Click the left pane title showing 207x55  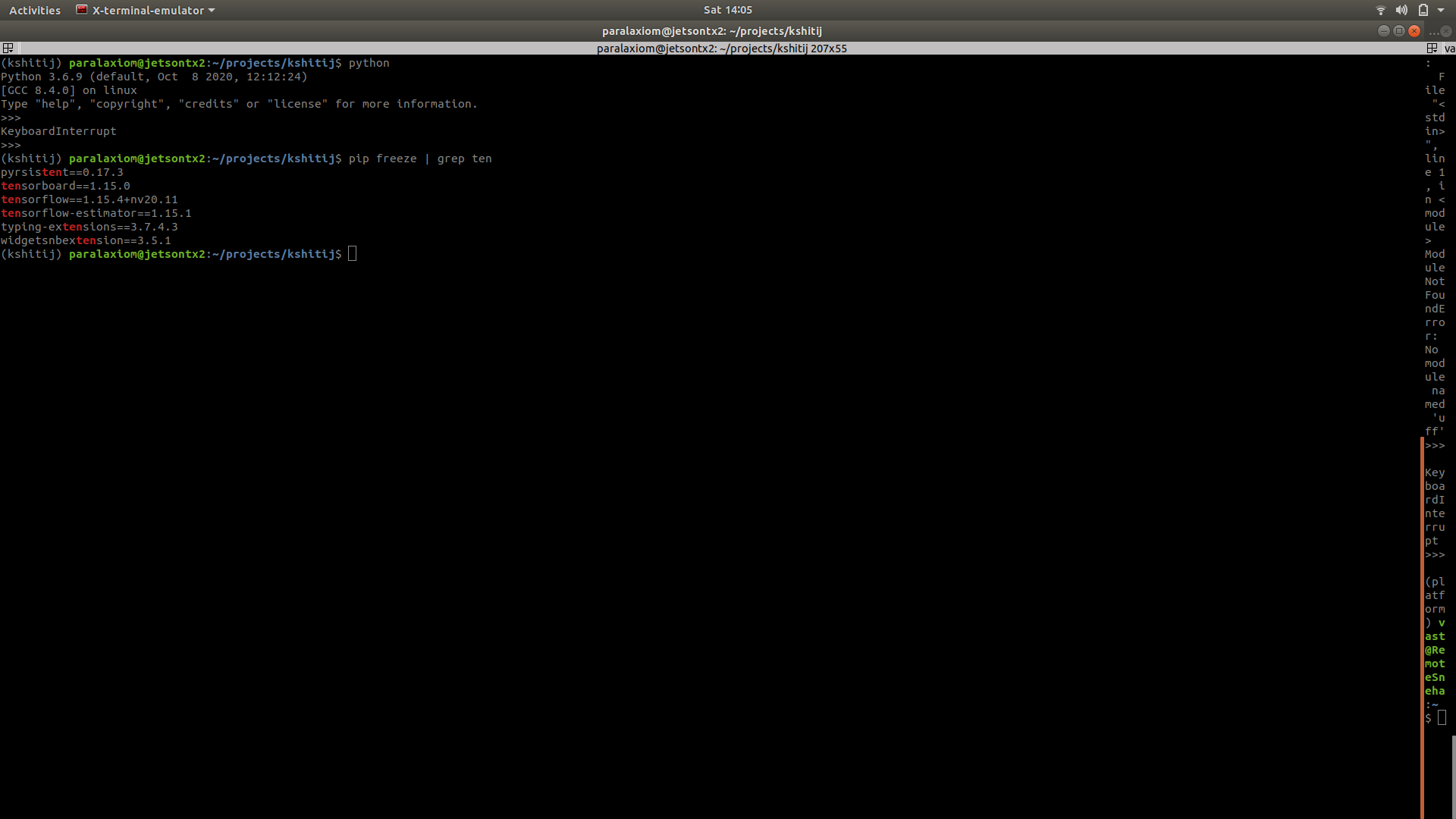coord(721,48)
